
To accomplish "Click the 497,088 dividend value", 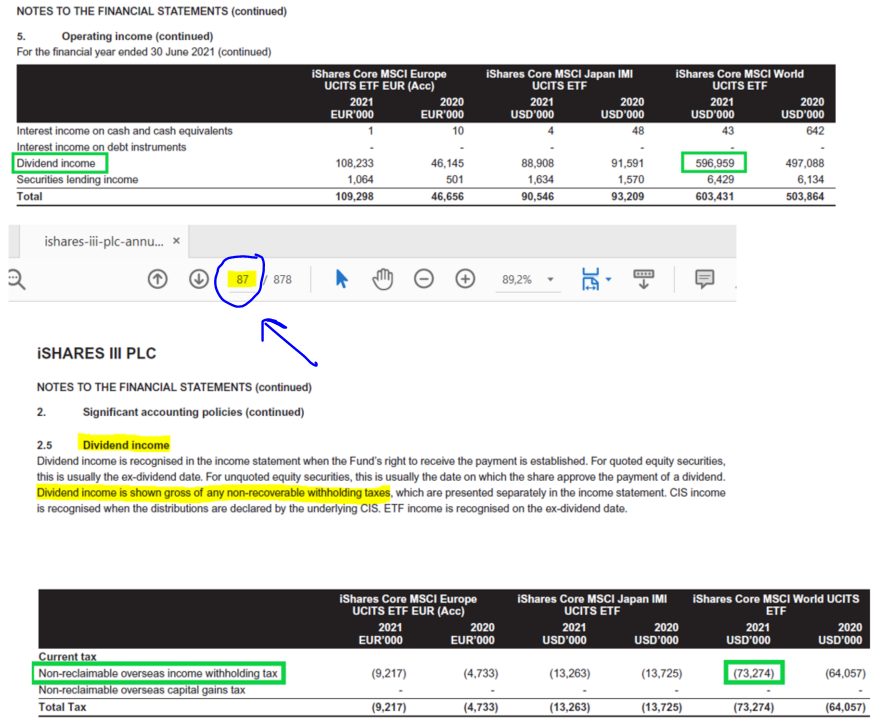I will 804,163.
